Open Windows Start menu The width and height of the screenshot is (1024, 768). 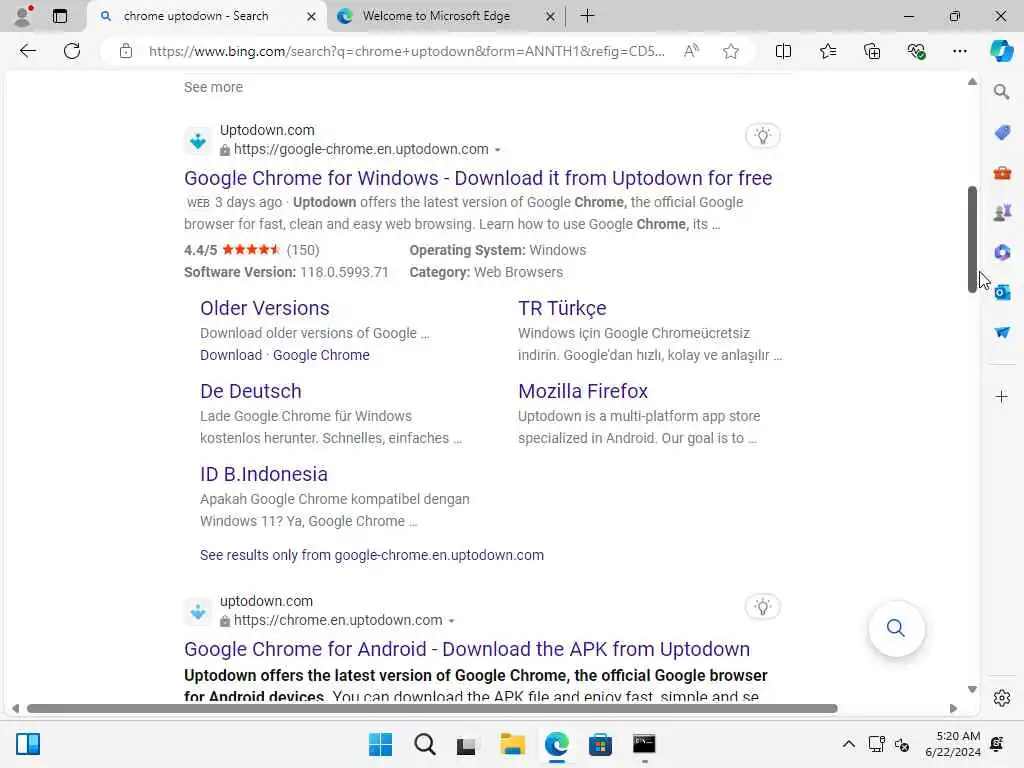coord(380,744)
